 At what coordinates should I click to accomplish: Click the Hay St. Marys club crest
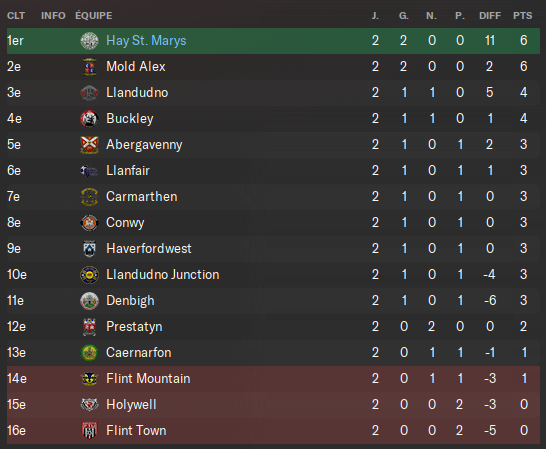(89, 41)
